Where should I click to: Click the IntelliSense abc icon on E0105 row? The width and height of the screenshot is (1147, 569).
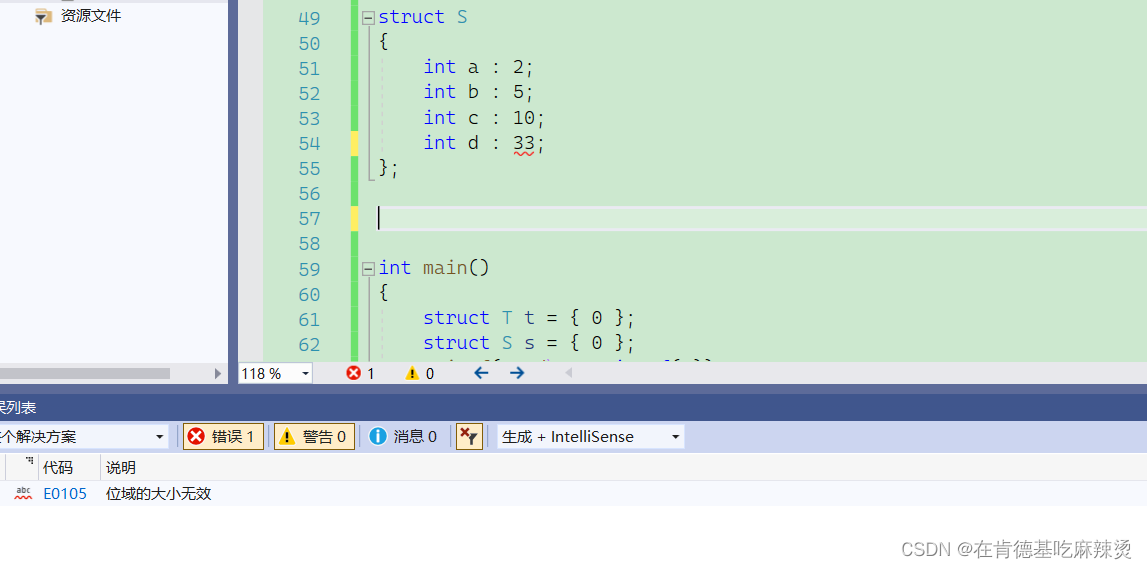coord(23,494)
